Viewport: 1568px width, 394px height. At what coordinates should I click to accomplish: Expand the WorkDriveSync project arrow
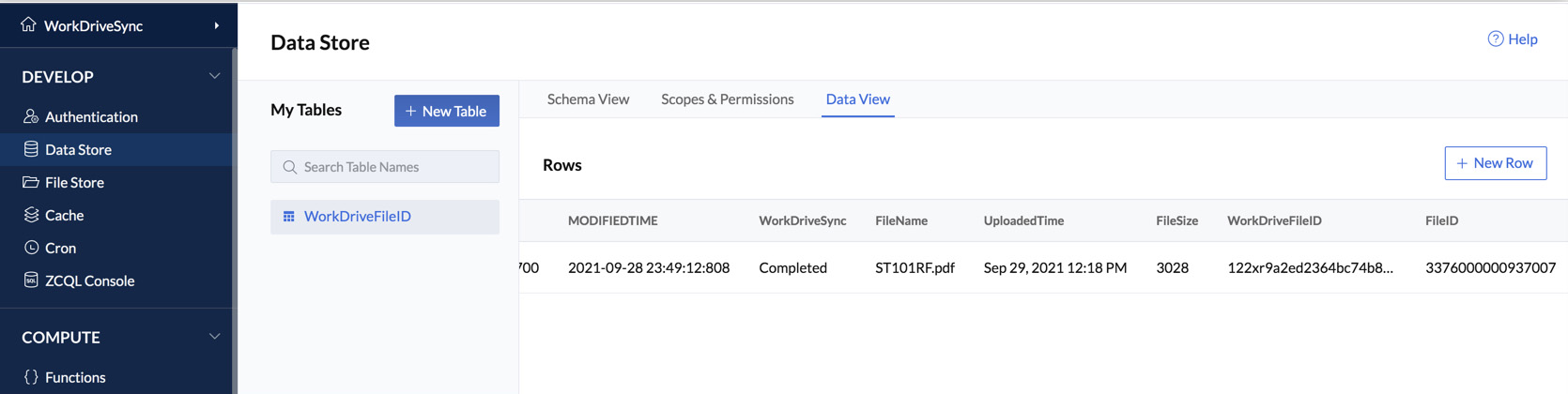tap(217, 25)
